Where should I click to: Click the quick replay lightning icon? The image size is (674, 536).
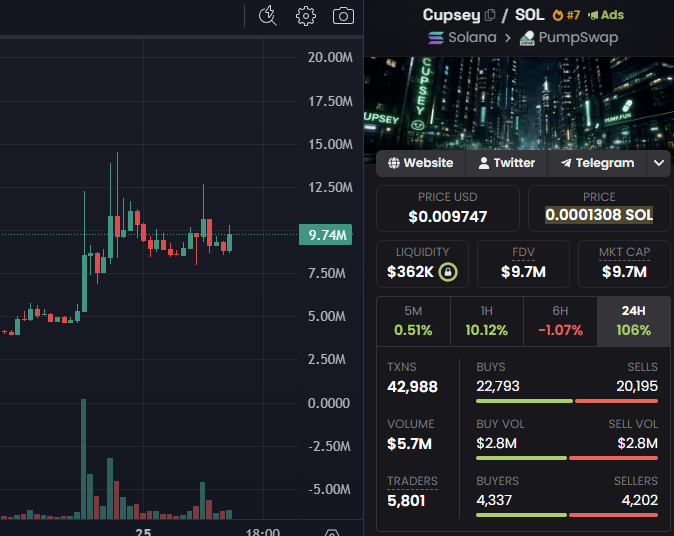268,16
